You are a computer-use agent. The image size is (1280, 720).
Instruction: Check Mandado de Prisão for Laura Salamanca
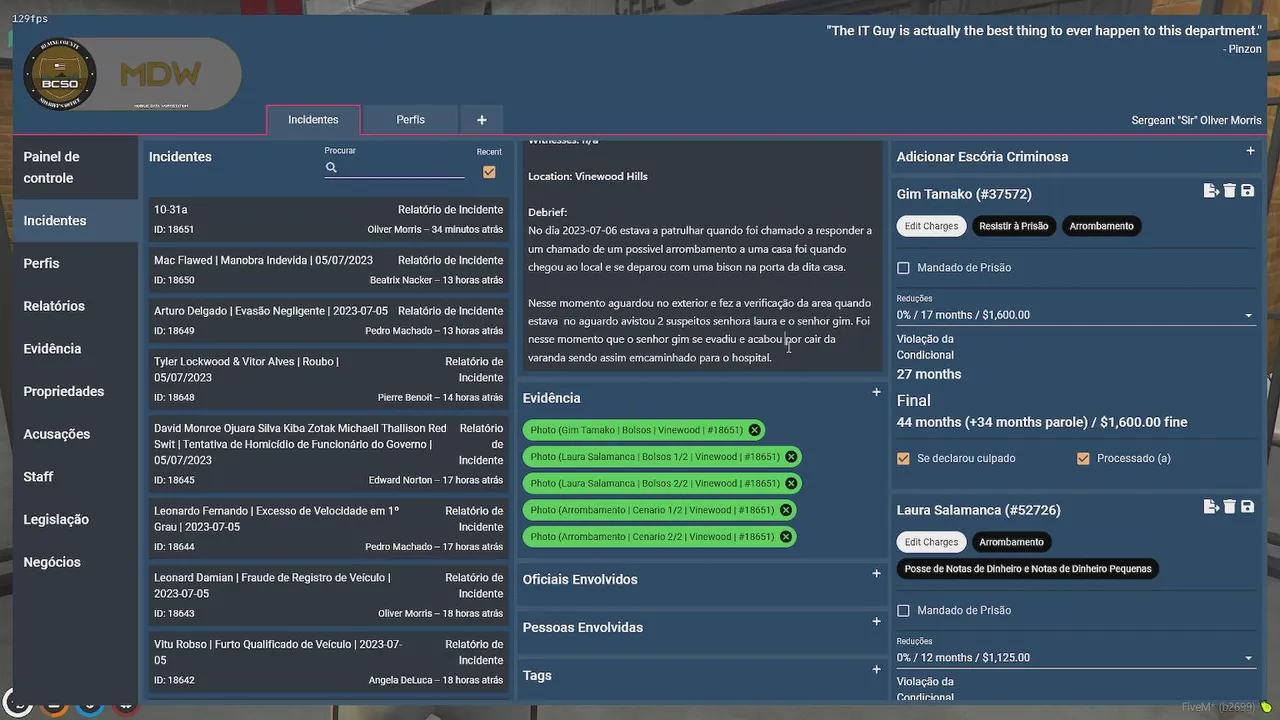tap(903, 611)
